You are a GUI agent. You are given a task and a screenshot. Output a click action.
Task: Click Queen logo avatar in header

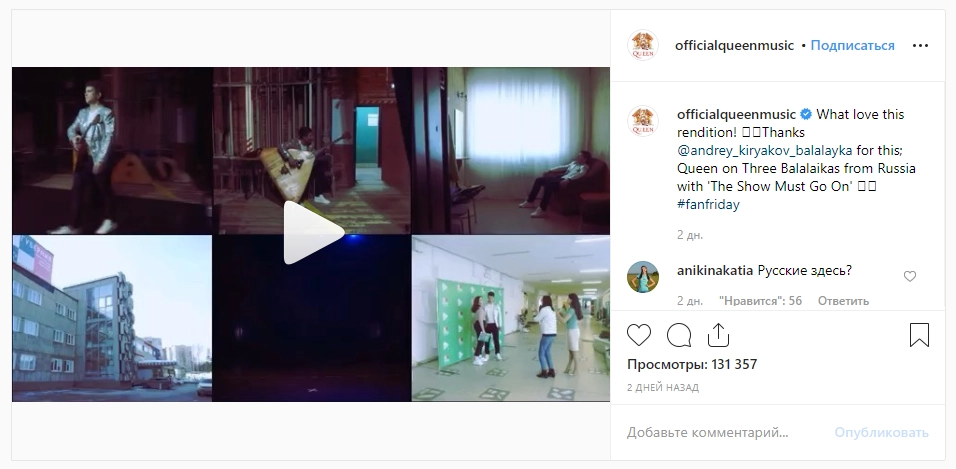click(x=643, y=45)
